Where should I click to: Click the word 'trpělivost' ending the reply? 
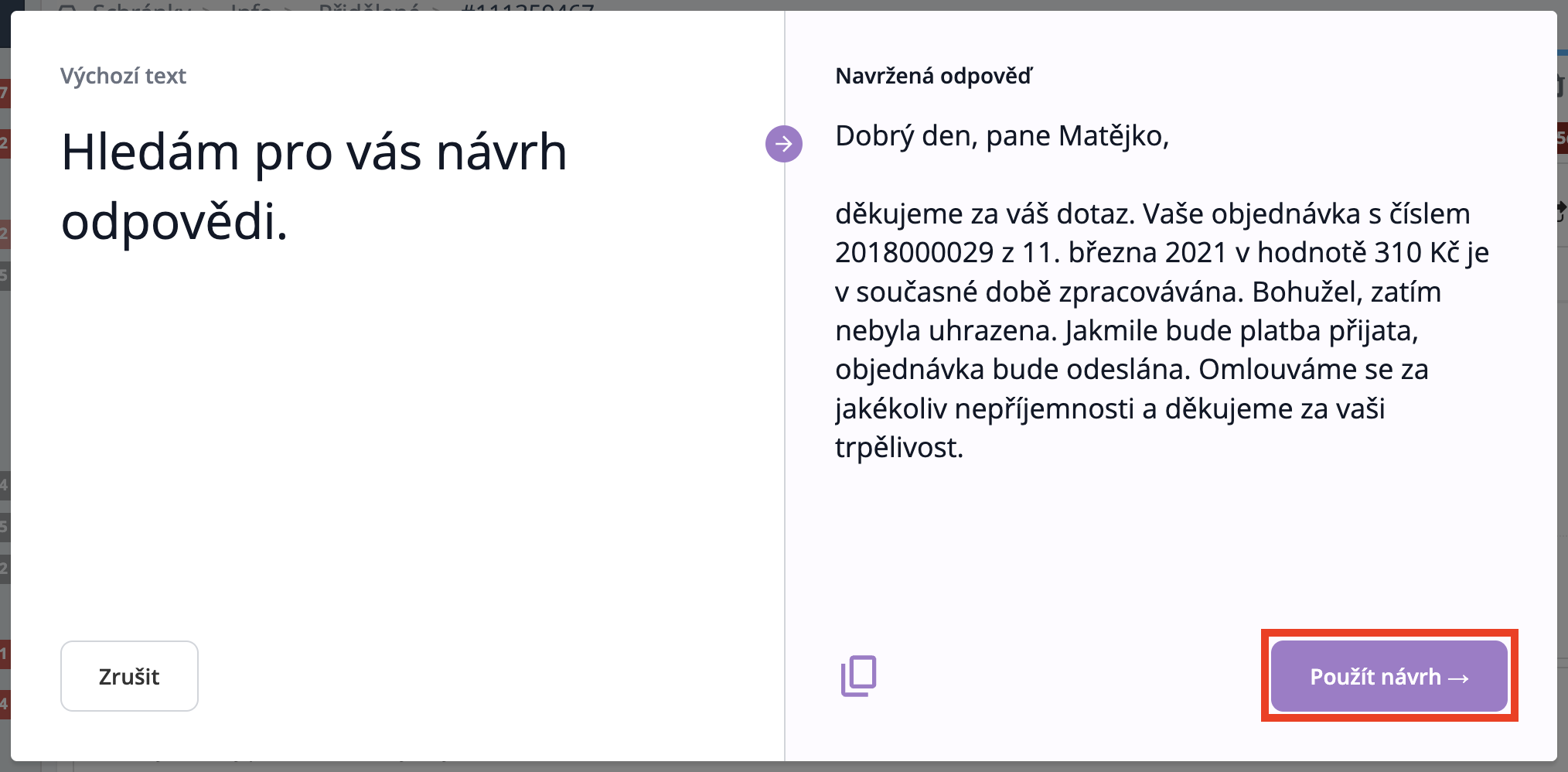point(897,448)
